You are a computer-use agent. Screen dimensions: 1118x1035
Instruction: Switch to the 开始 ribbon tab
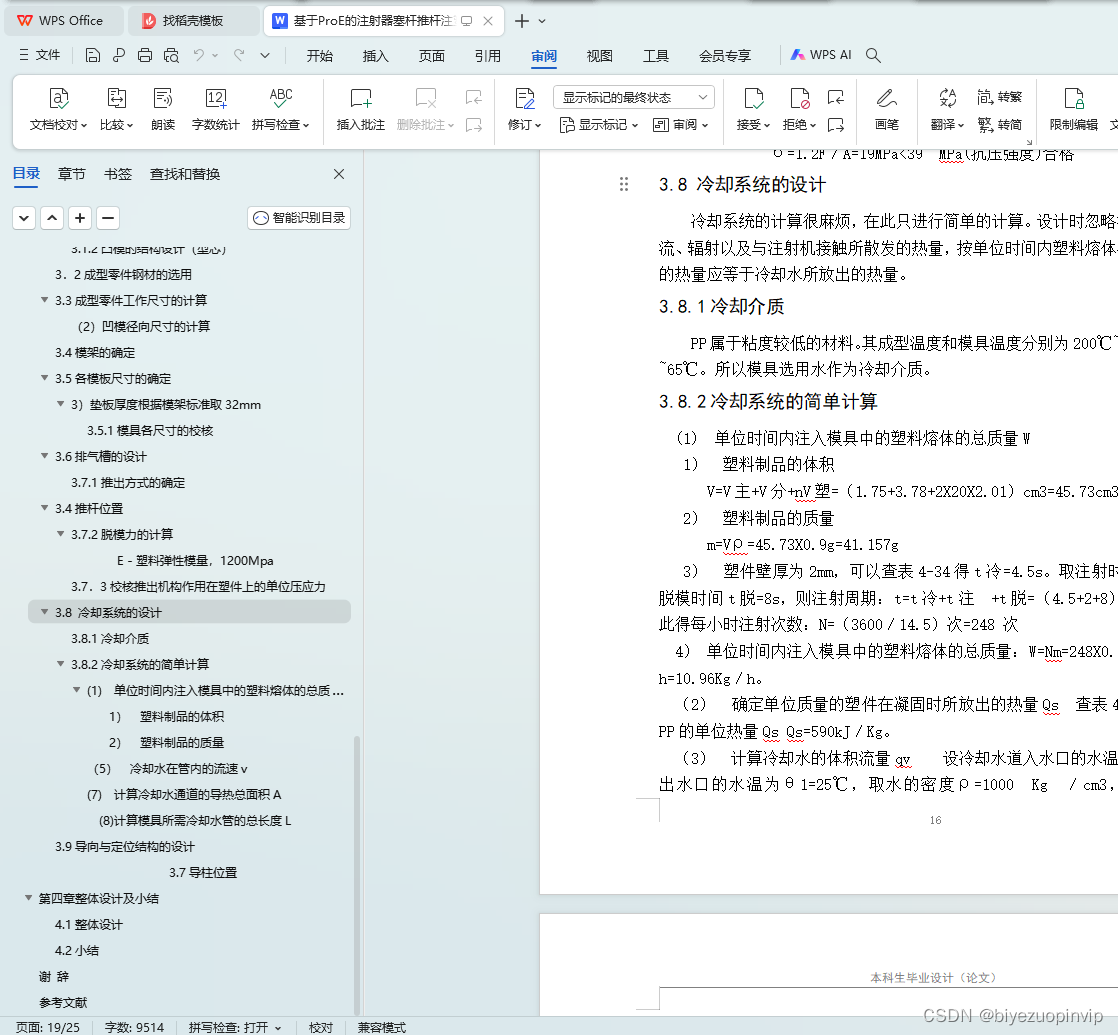(319, 56)
